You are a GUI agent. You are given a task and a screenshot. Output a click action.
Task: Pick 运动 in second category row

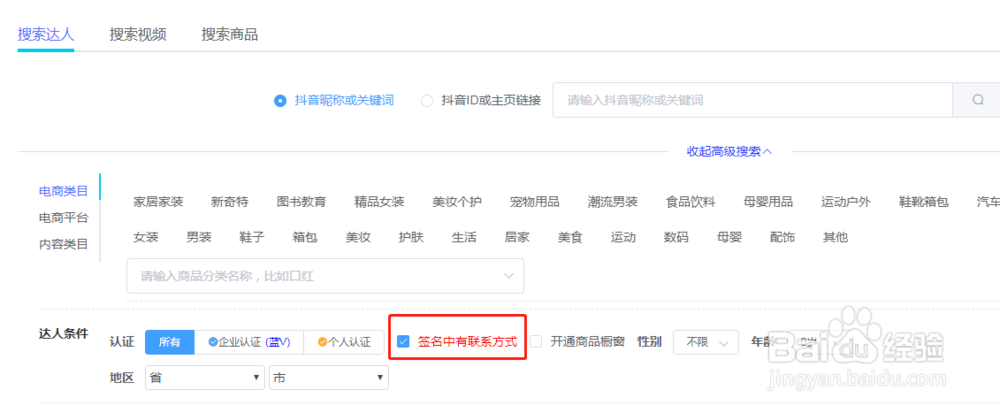(623, 237)
